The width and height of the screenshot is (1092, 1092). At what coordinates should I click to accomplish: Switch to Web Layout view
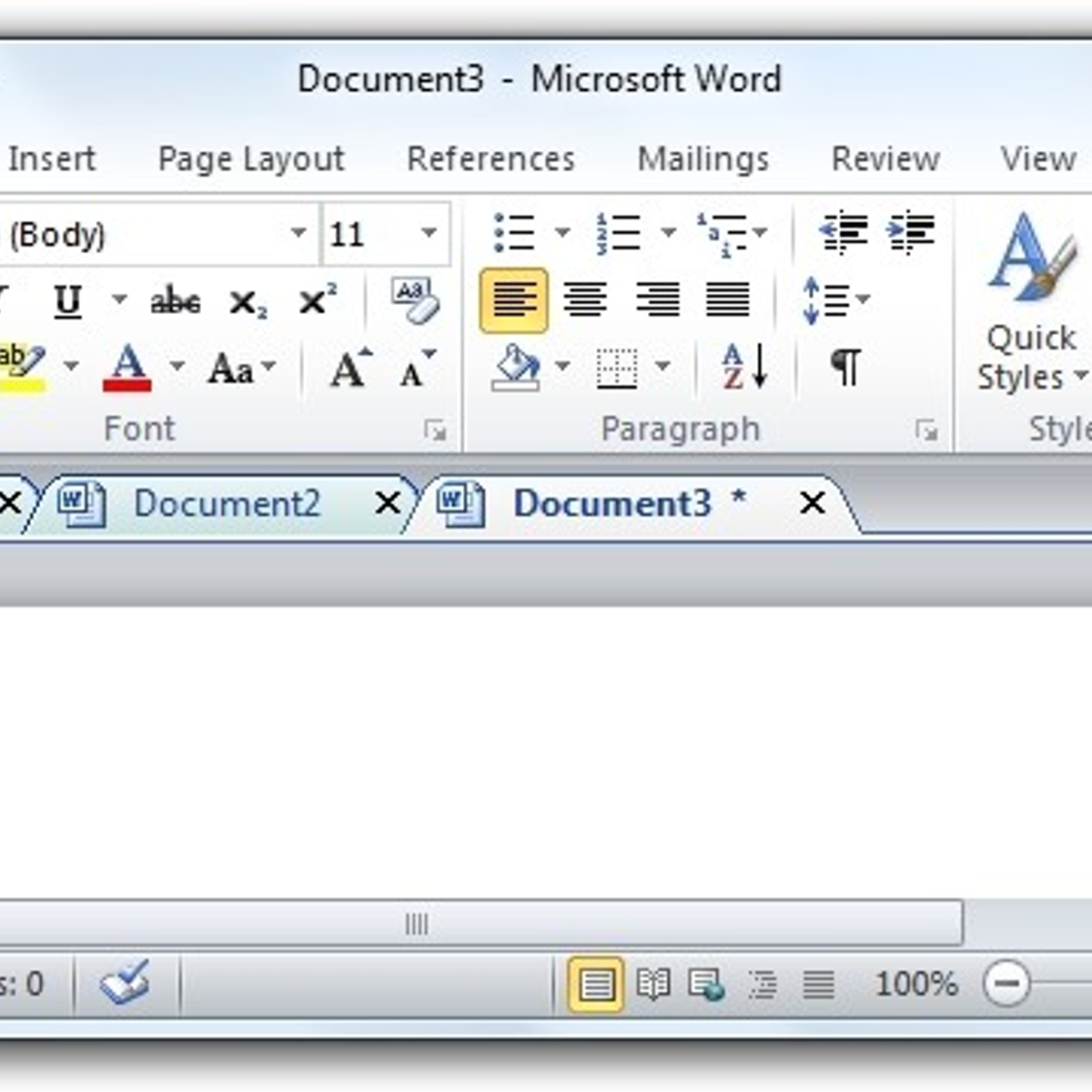[707, 985]
